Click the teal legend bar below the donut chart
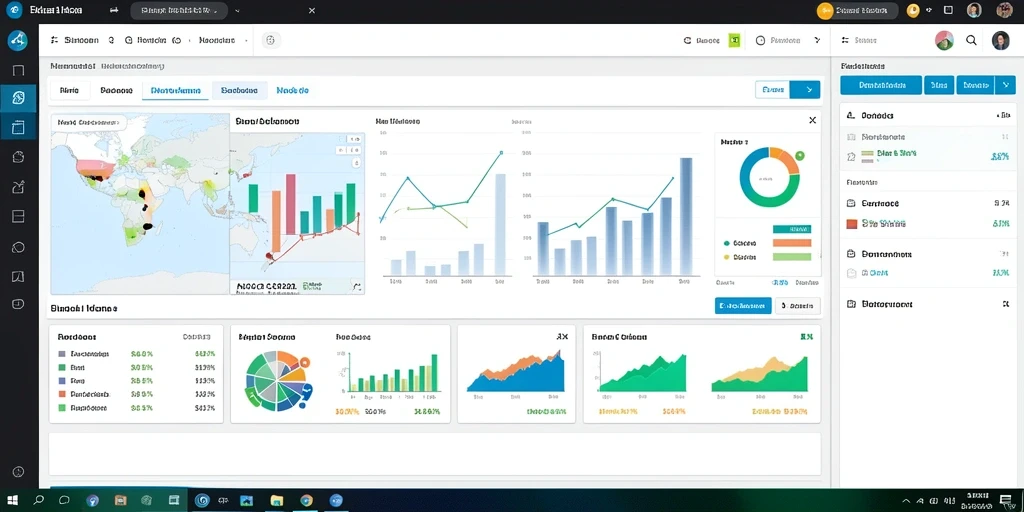Screen dimensions: 1024x512 [792, 229]
